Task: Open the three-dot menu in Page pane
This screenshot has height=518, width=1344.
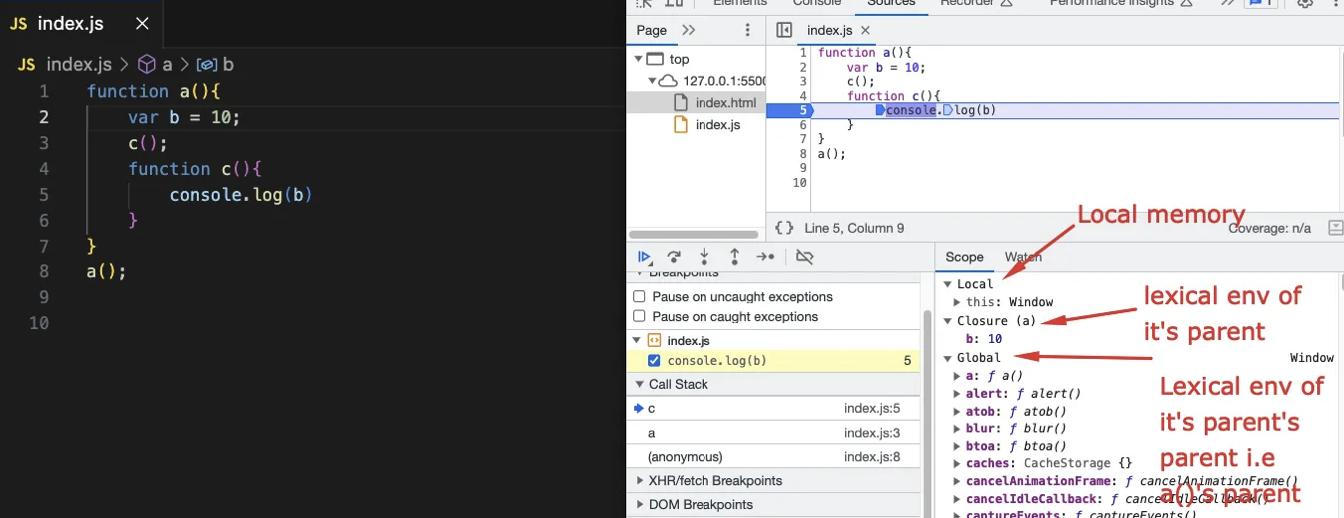Action: 747,30
